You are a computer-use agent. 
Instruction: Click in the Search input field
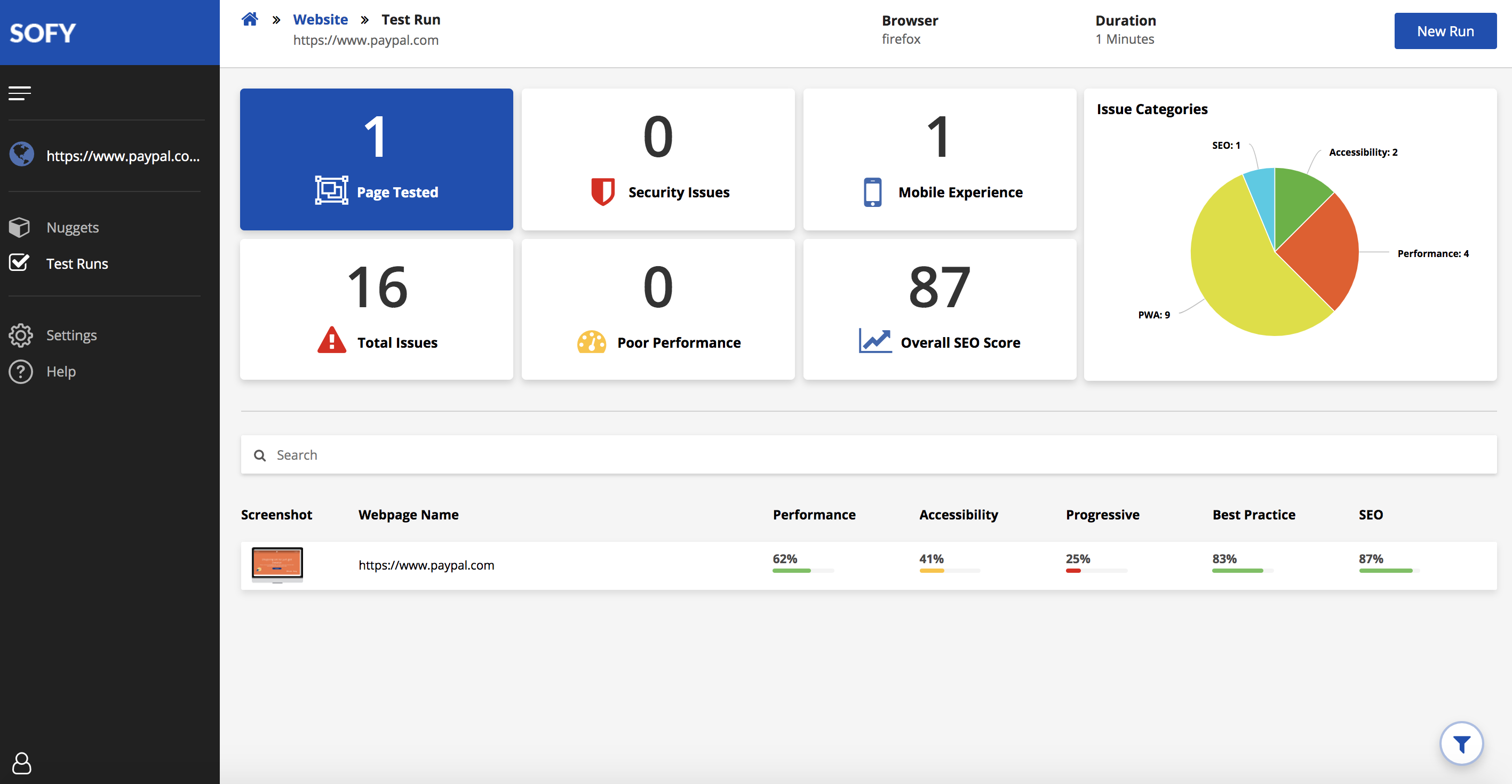[x=869, y=455]
